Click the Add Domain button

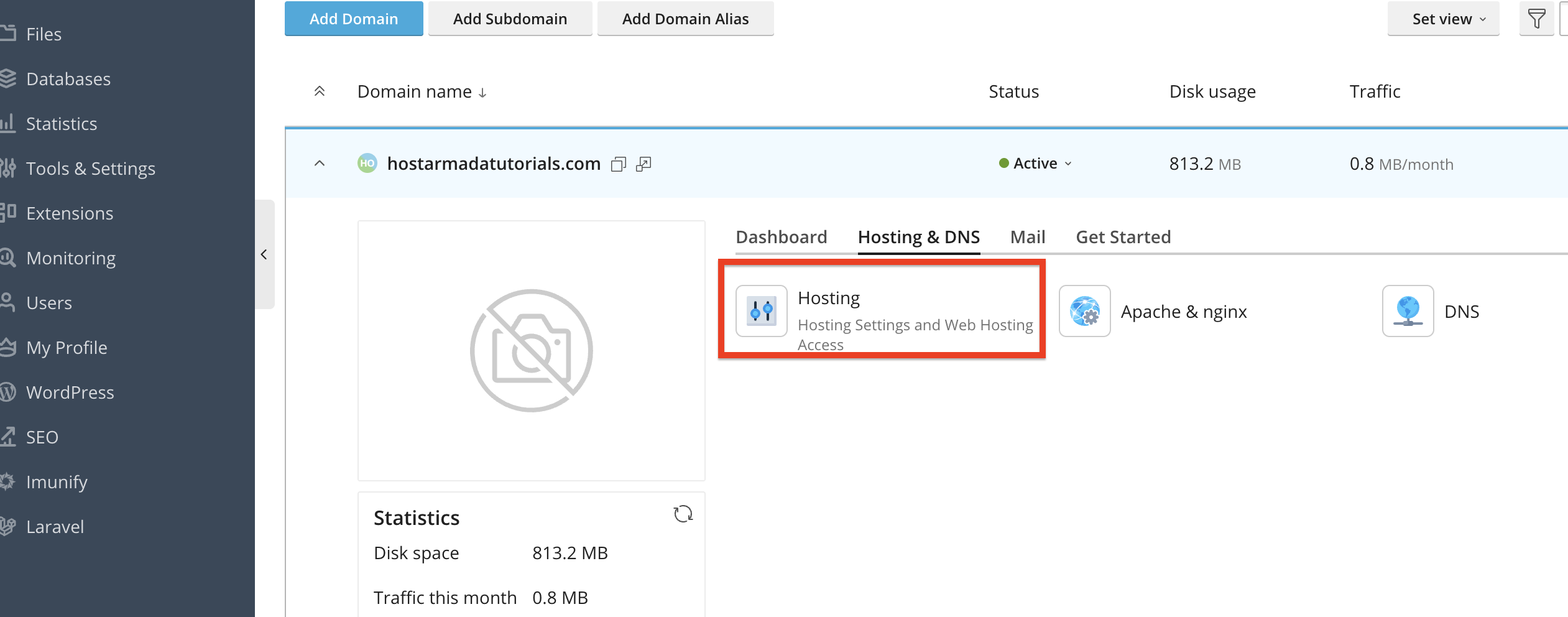point(353,19)
